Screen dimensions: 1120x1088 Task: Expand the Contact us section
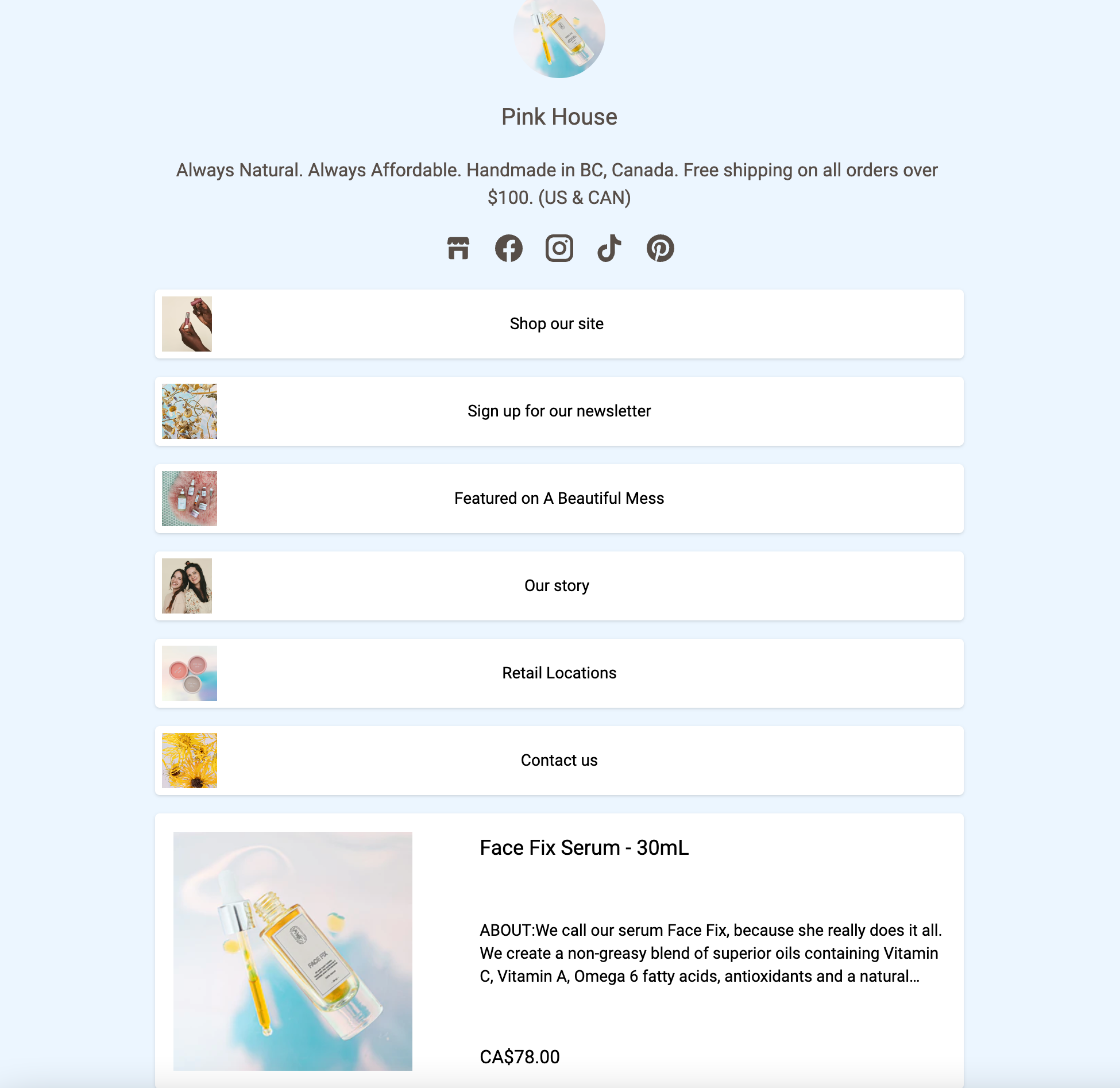tap(559, 760)
